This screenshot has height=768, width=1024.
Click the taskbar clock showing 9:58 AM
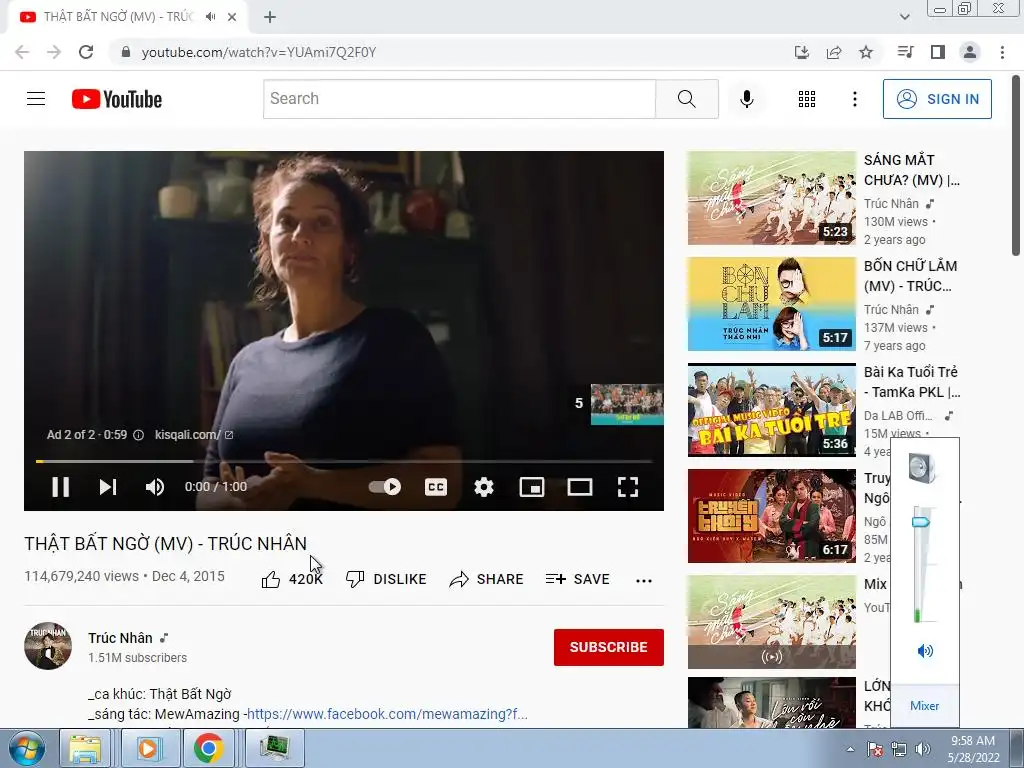[973, 749]
